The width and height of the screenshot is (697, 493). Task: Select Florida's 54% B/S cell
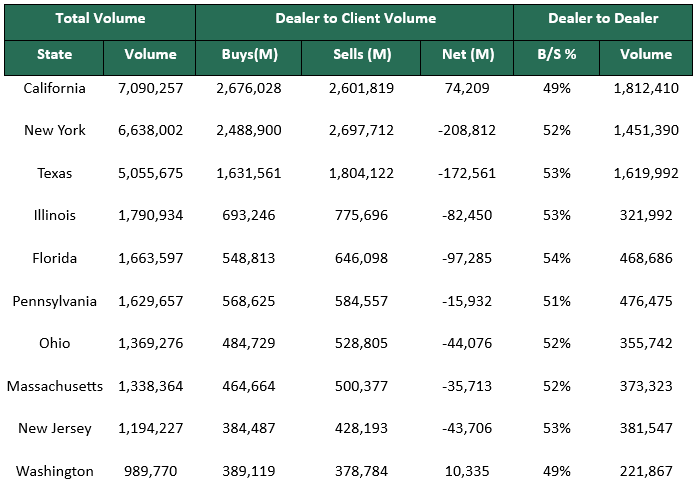(557, 258)
